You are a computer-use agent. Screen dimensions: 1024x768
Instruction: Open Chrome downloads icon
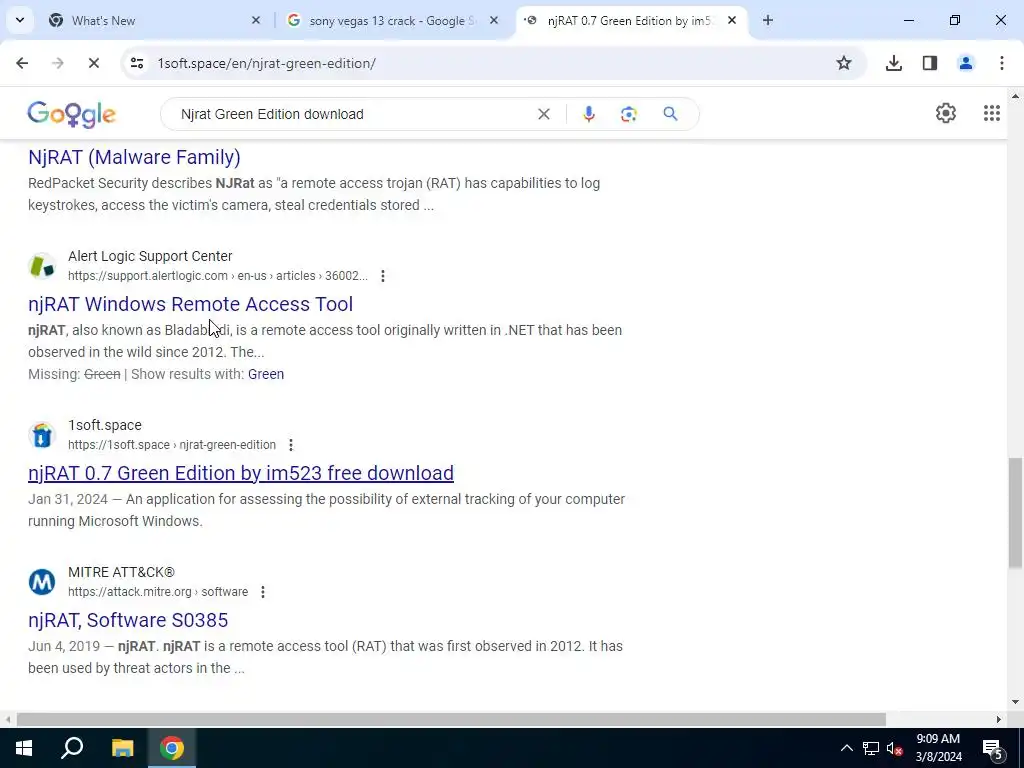pos(893,63)
